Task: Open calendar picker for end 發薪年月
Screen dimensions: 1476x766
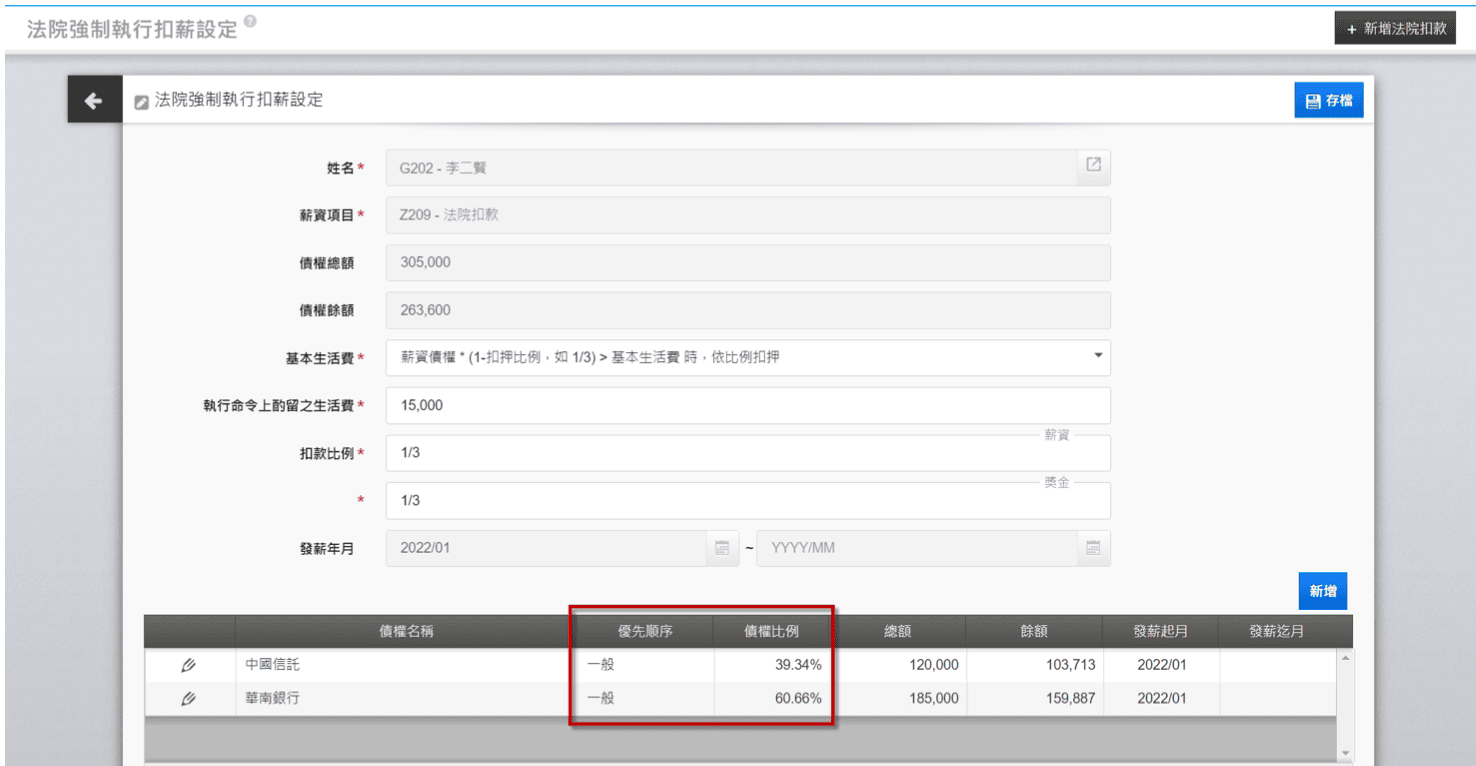Action: (x=1093, y=548)
